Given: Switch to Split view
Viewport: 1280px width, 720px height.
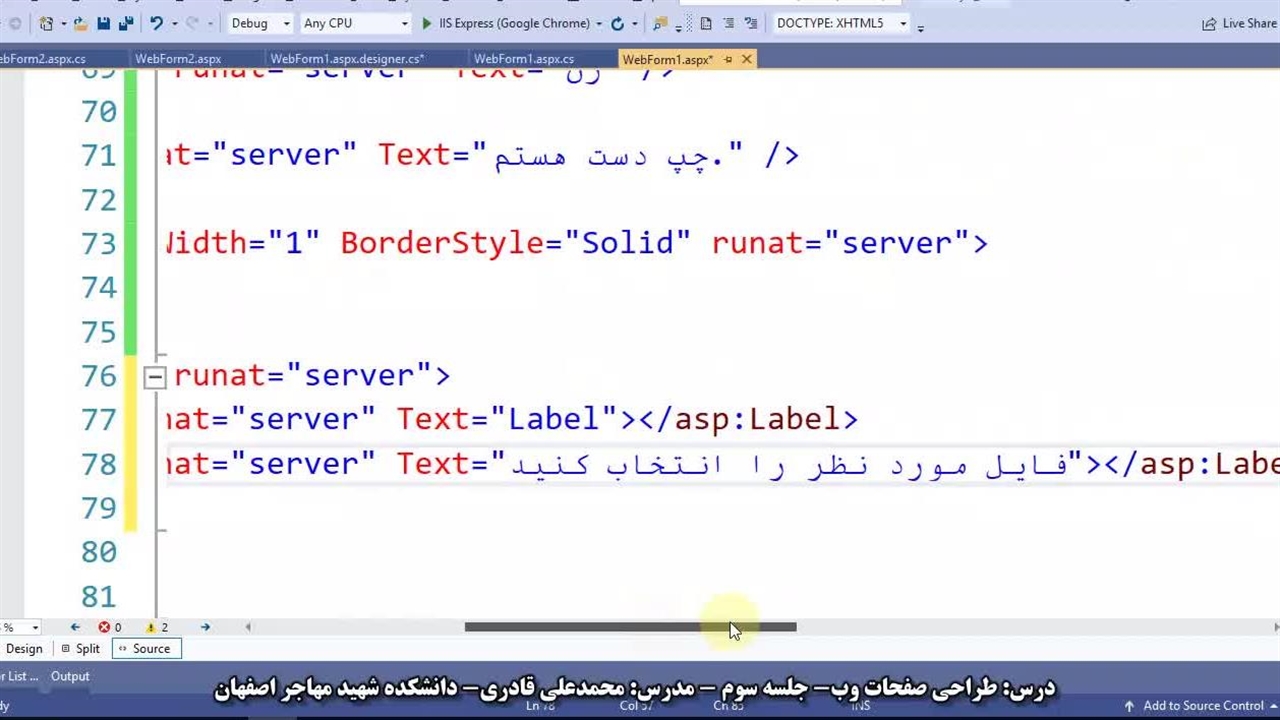Looking at the screenshot, I should coord(80,649).
